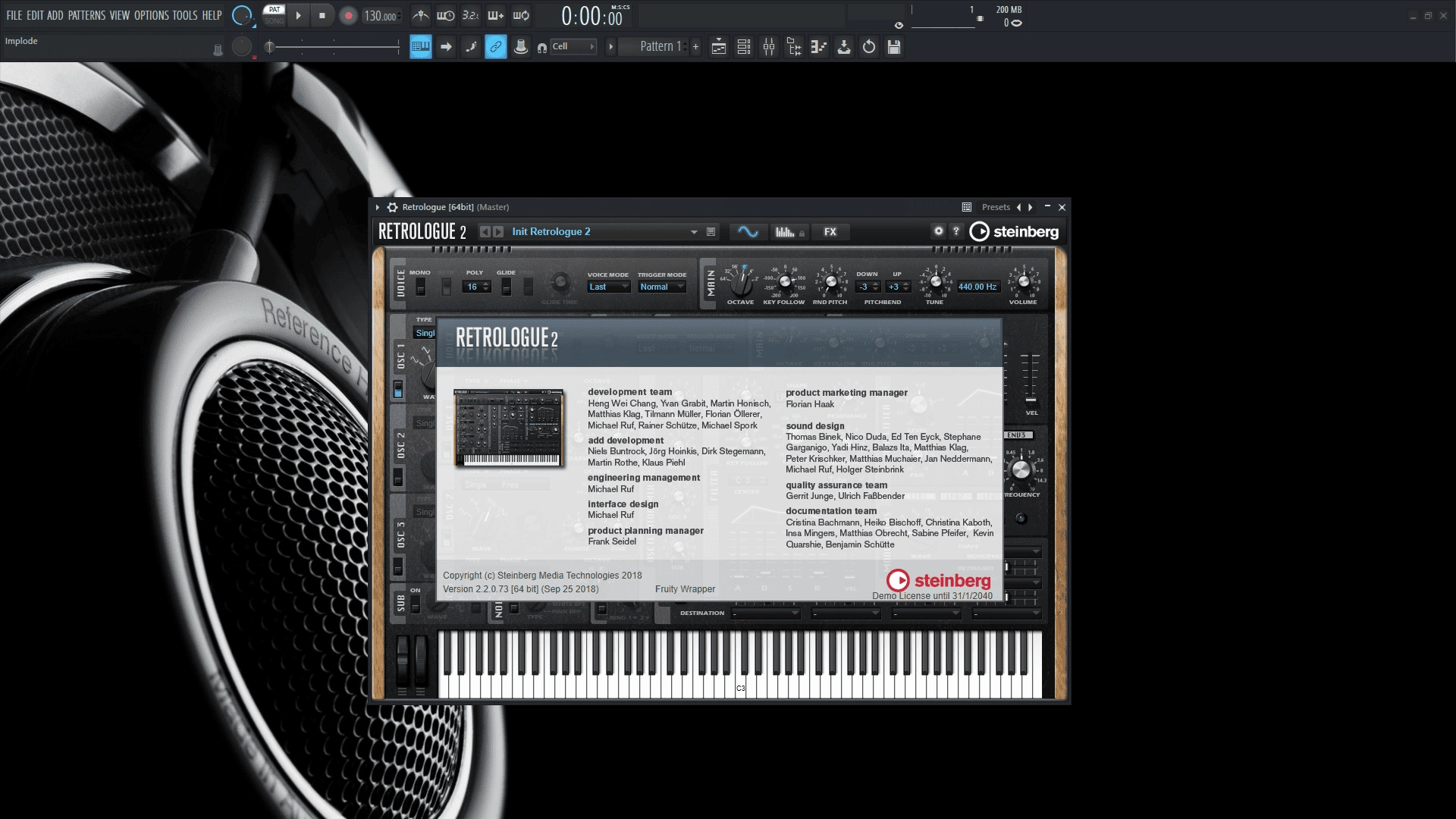Open the OSC 1 TYPE dropdown
This screenshot has width=1456, height=819.
point(425,333)
